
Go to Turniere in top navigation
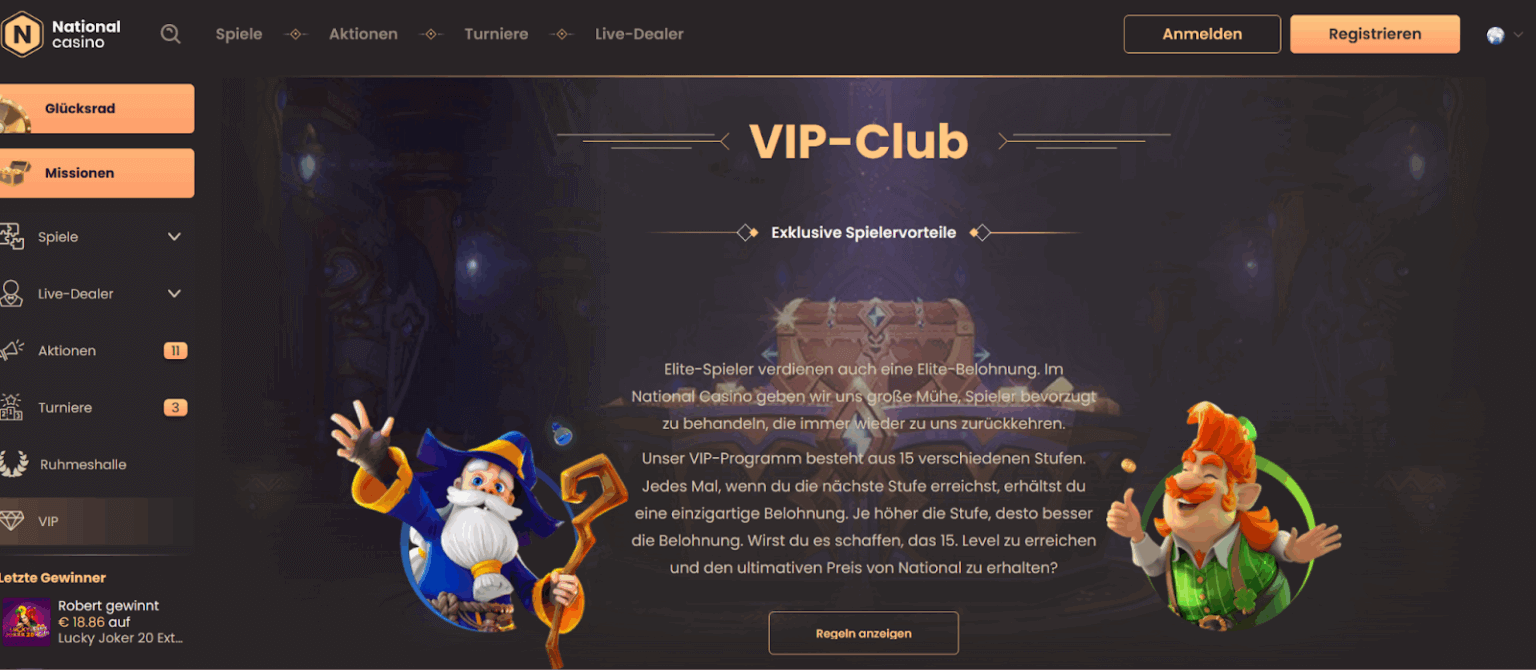pyautogui.click(x=496, y=34)
